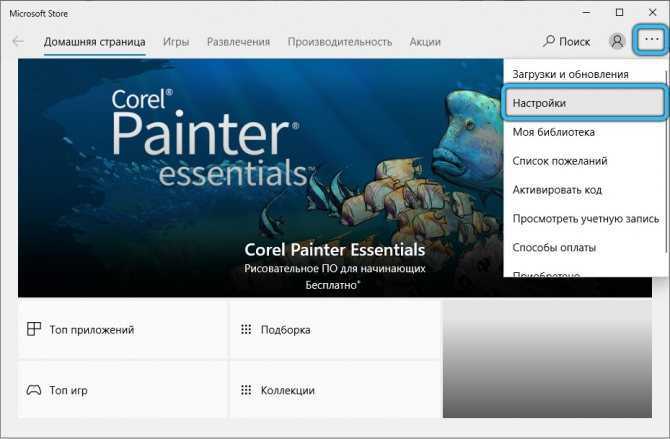Screen dimensions: 670x439
Task: Click Рисовательное ПО для начинающих subtitle
Action: (x=335, y=268)
